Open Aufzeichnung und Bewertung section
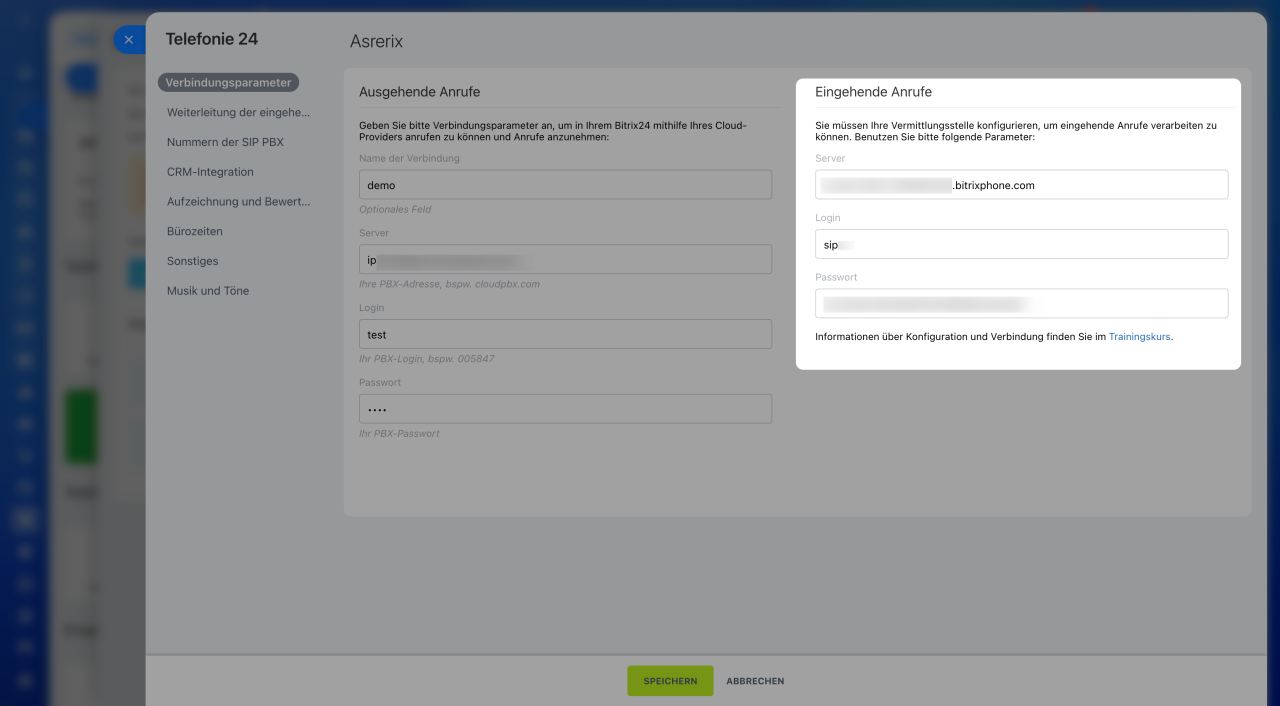Viewport: 1280px width, 706px height. (x=239, y=201)
